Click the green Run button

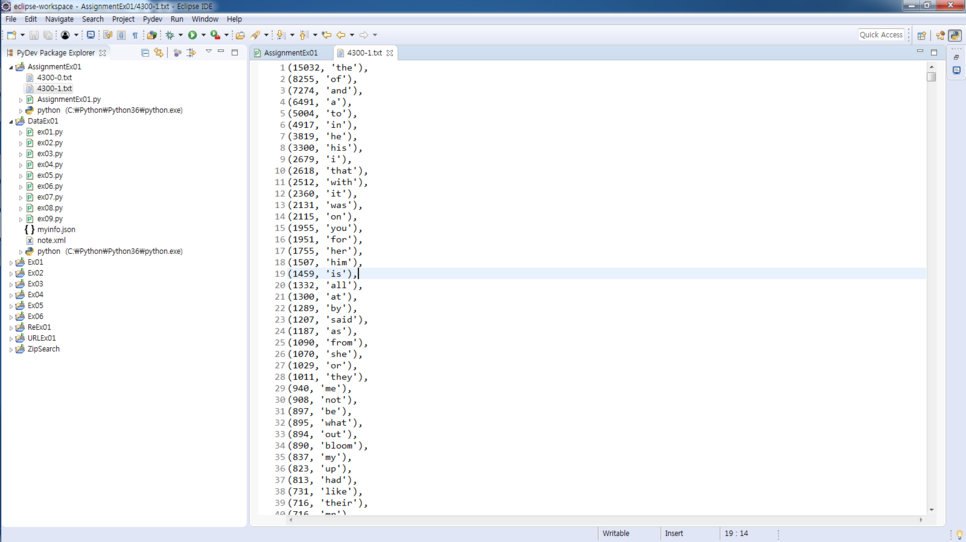(x=192, y=35)
